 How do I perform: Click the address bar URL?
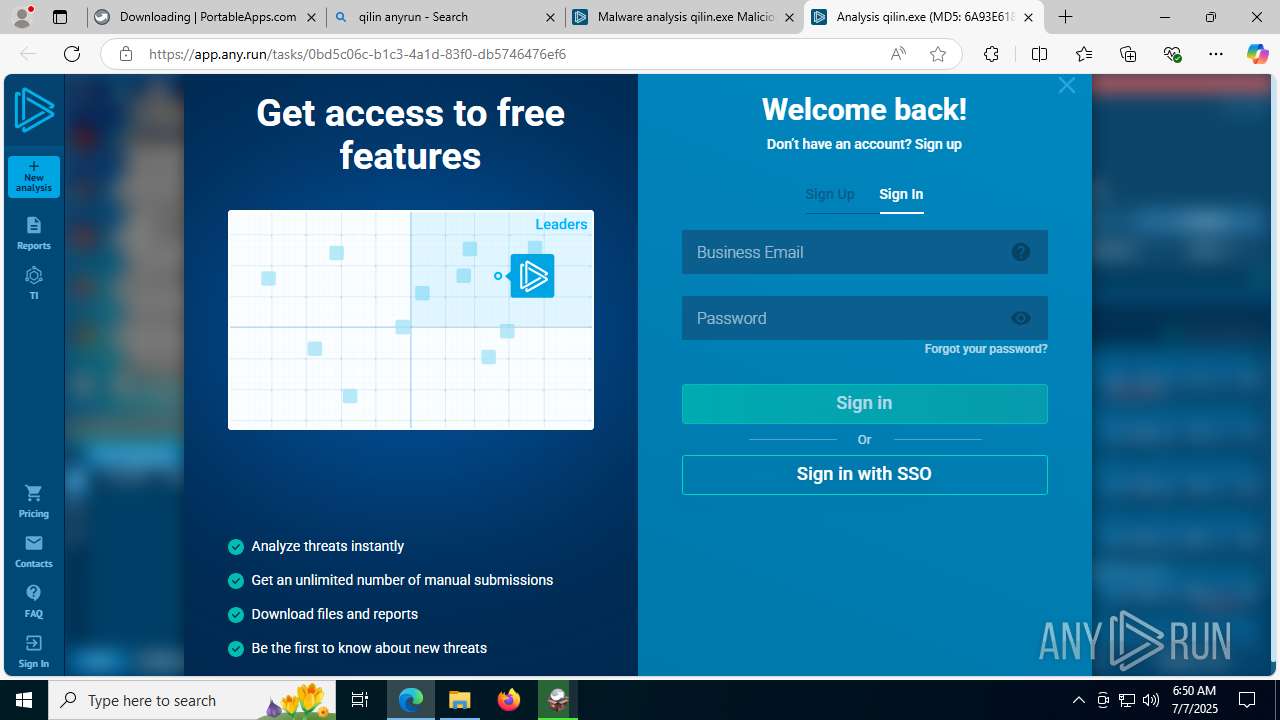pos(357,54)
